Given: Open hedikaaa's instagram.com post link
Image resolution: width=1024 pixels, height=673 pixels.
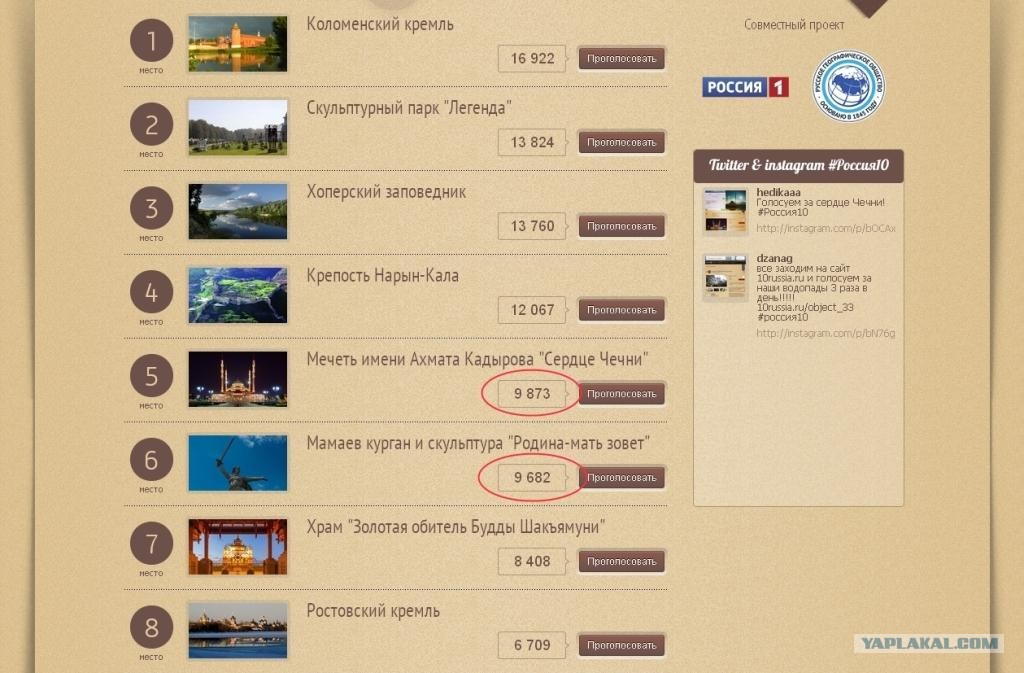Looking at the screenshot, I should pyautogui.click(x=826, y=228).
